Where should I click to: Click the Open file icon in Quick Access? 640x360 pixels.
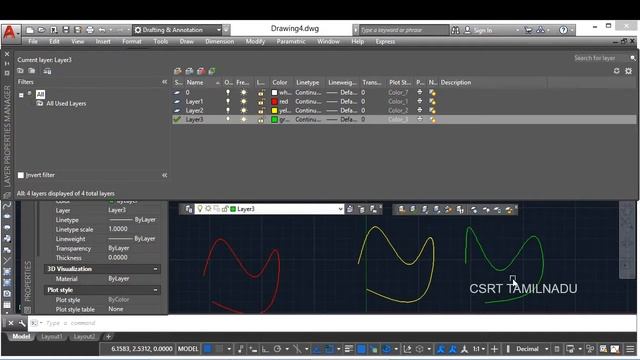tap(42, 30)
